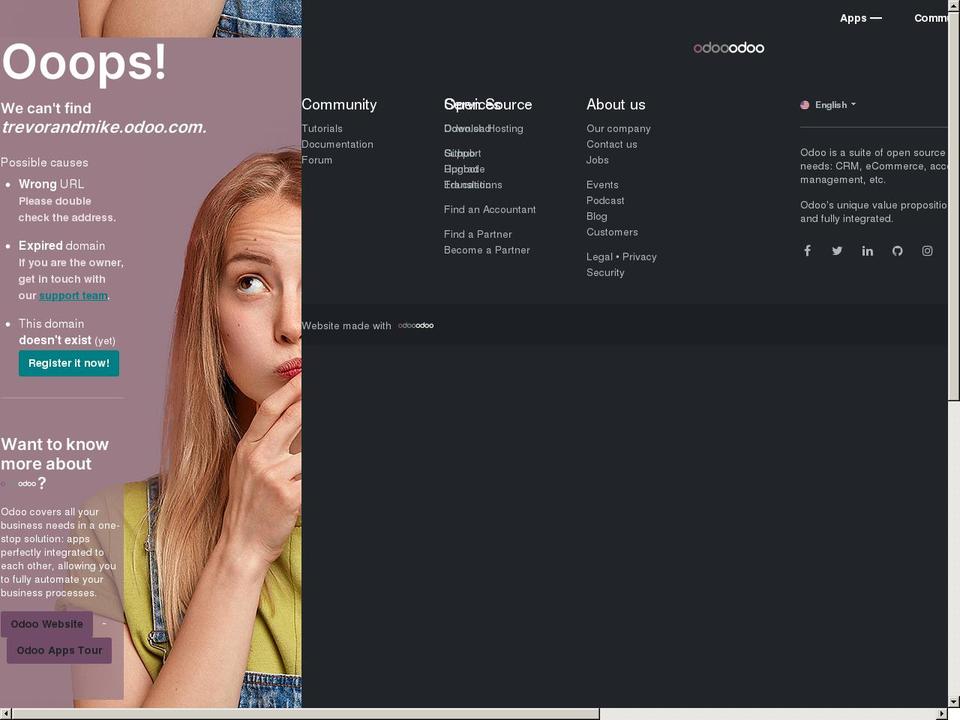Open Contact us link
This screenshot has width=960, height=720.
point(612,144)
